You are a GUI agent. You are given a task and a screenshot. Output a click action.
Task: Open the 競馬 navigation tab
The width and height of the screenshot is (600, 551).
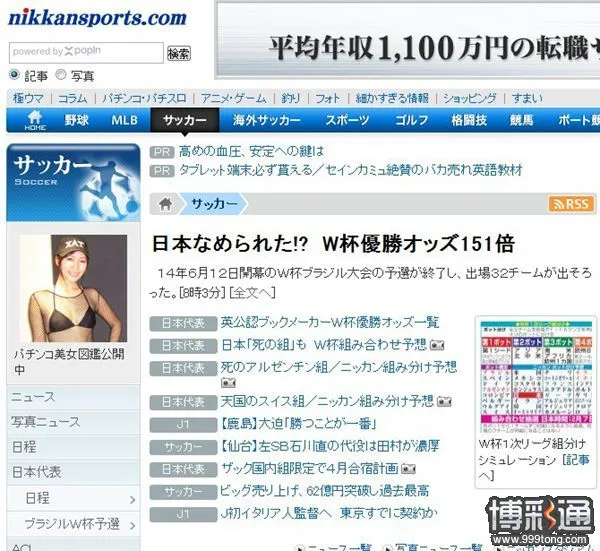(522, 120)
